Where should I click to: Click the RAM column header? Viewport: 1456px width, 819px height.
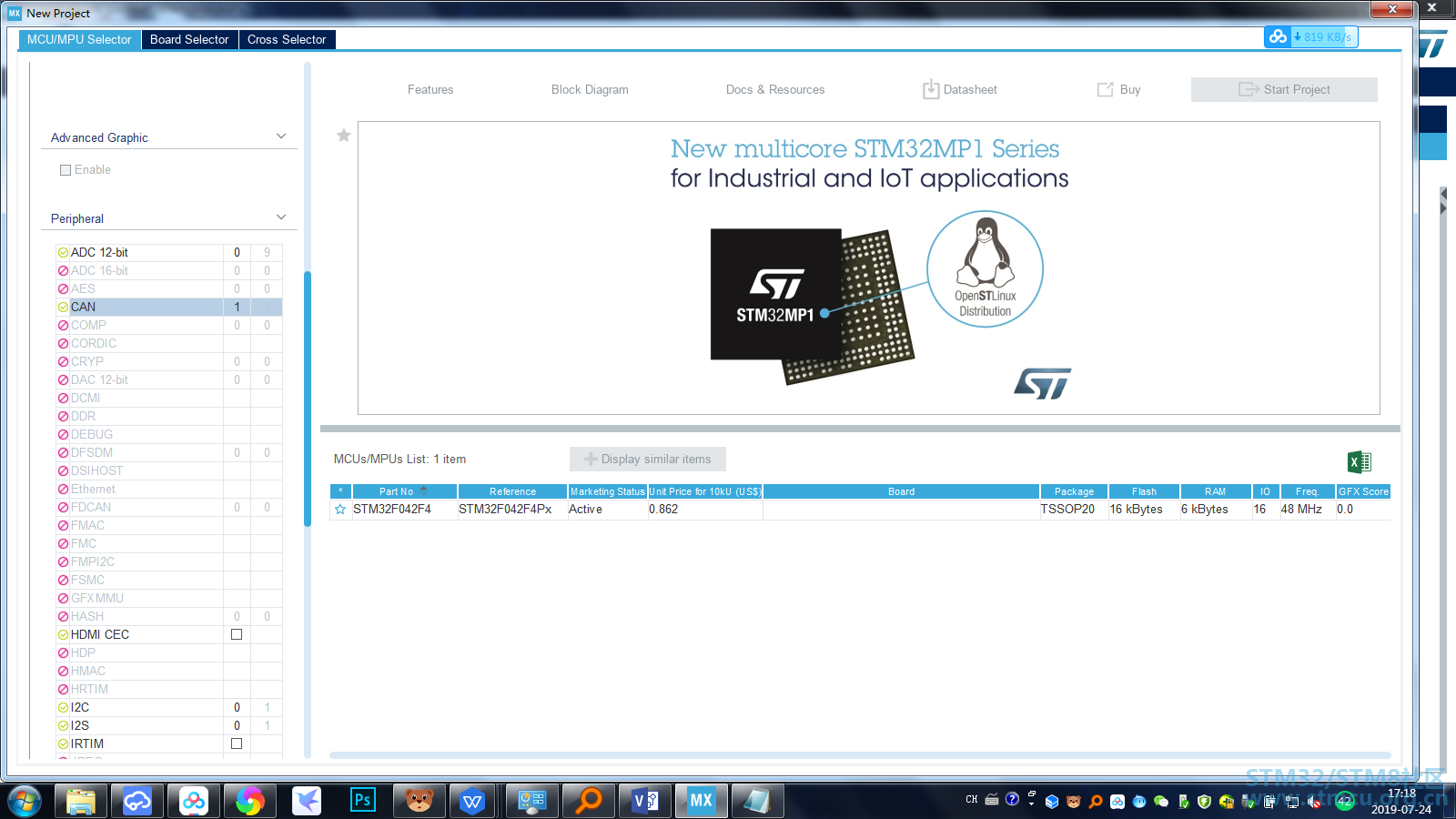pos(1216,491)
